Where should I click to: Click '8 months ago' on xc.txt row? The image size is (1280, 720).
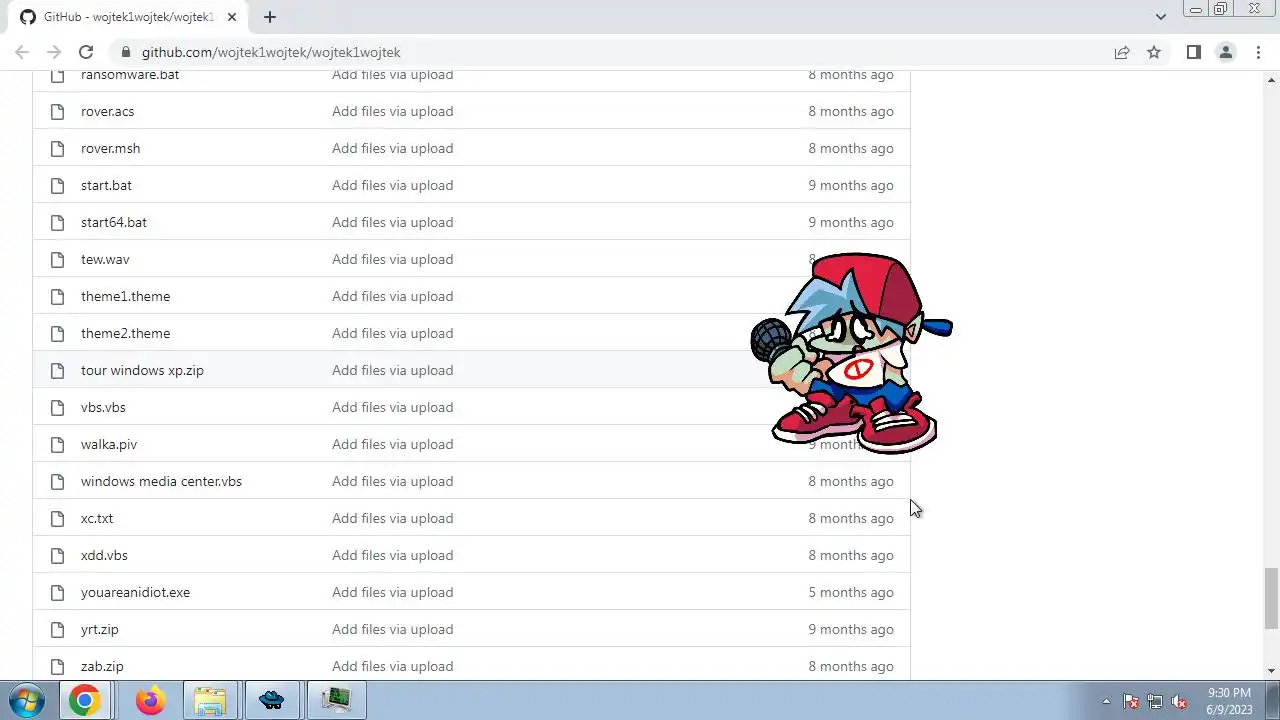851,518
